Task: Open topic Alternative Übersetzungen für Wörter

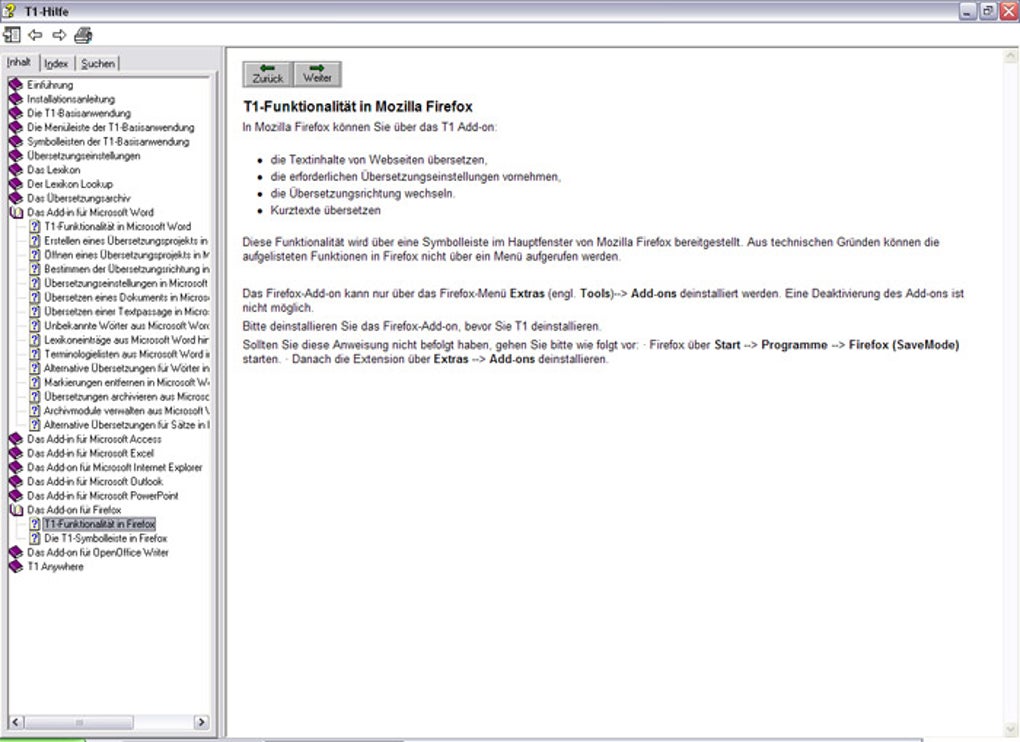Action: [127, 368]
